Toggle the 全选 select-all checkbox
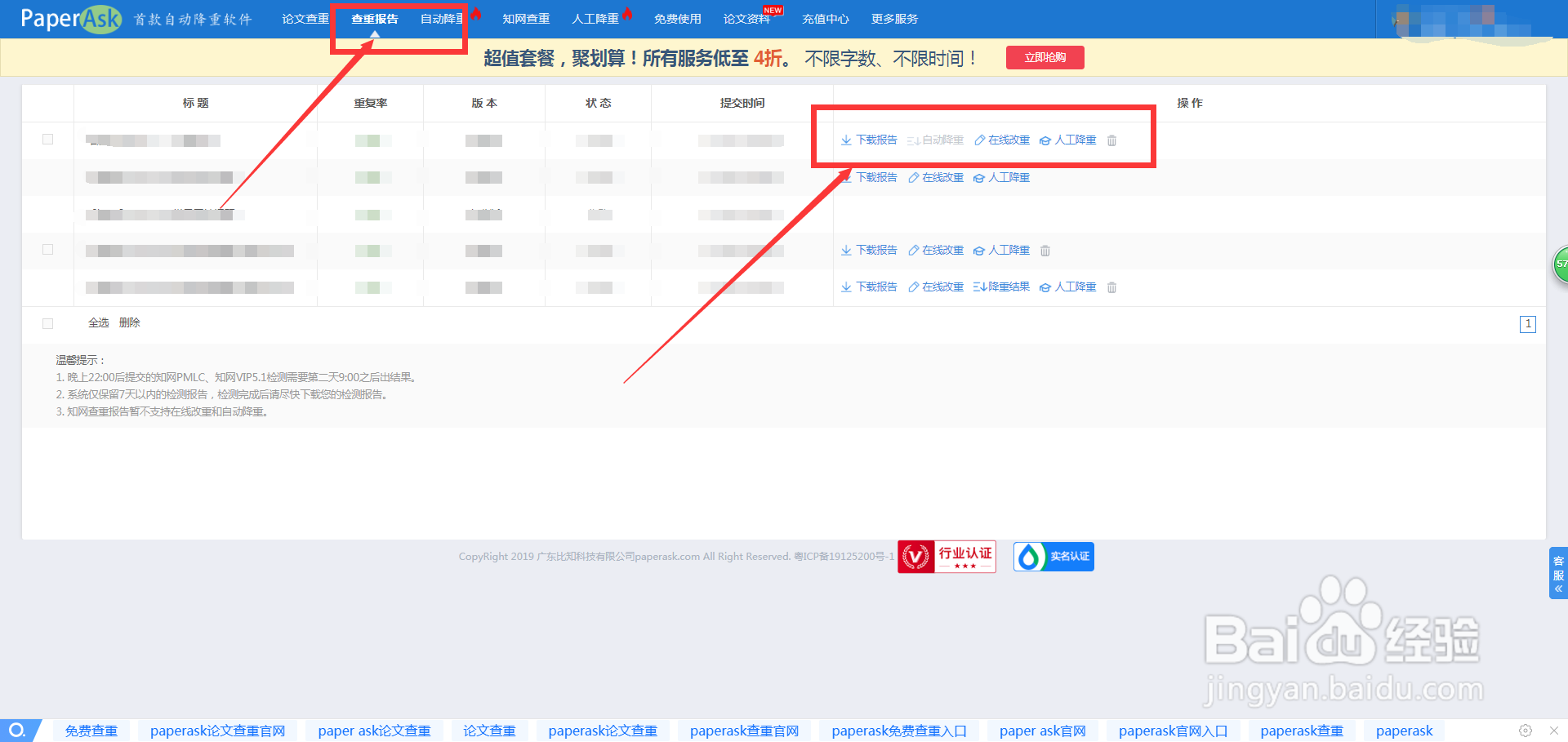This screenshot has width=1568, height=742. (x=47, y=323)
